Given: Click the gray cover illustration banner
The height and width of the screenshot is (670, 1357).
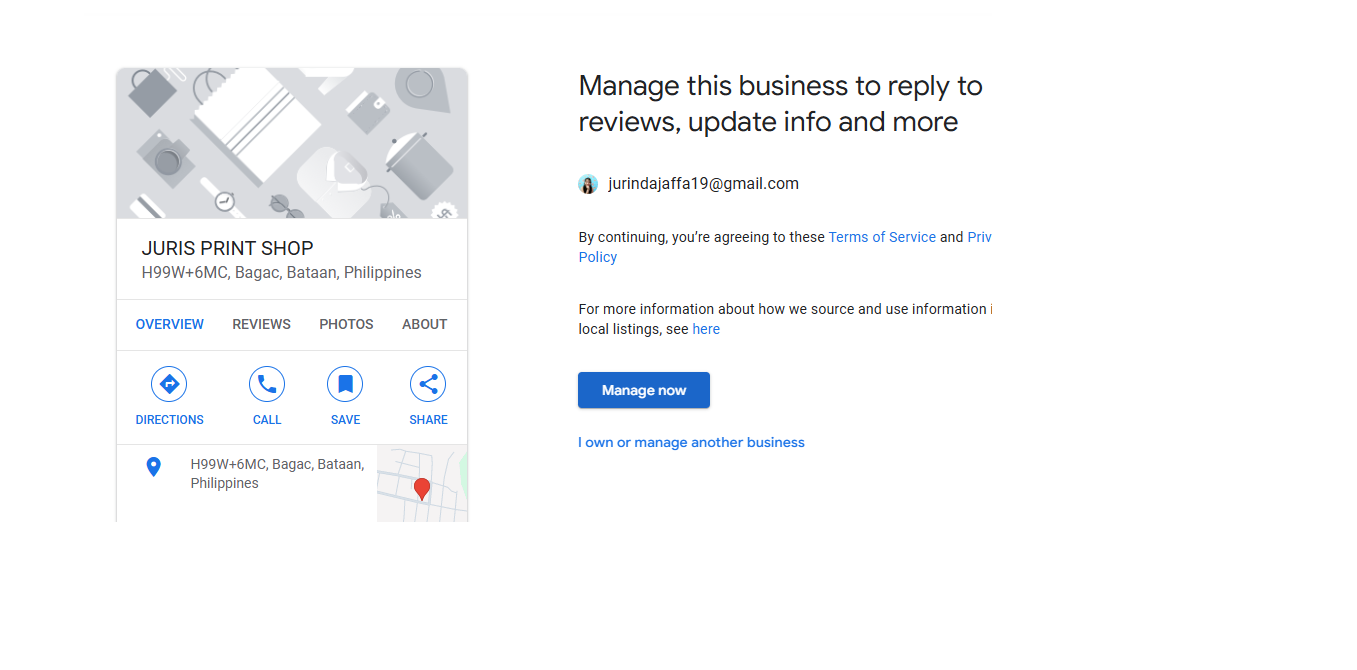Looking at the screenshot, I should click(292, 143).
